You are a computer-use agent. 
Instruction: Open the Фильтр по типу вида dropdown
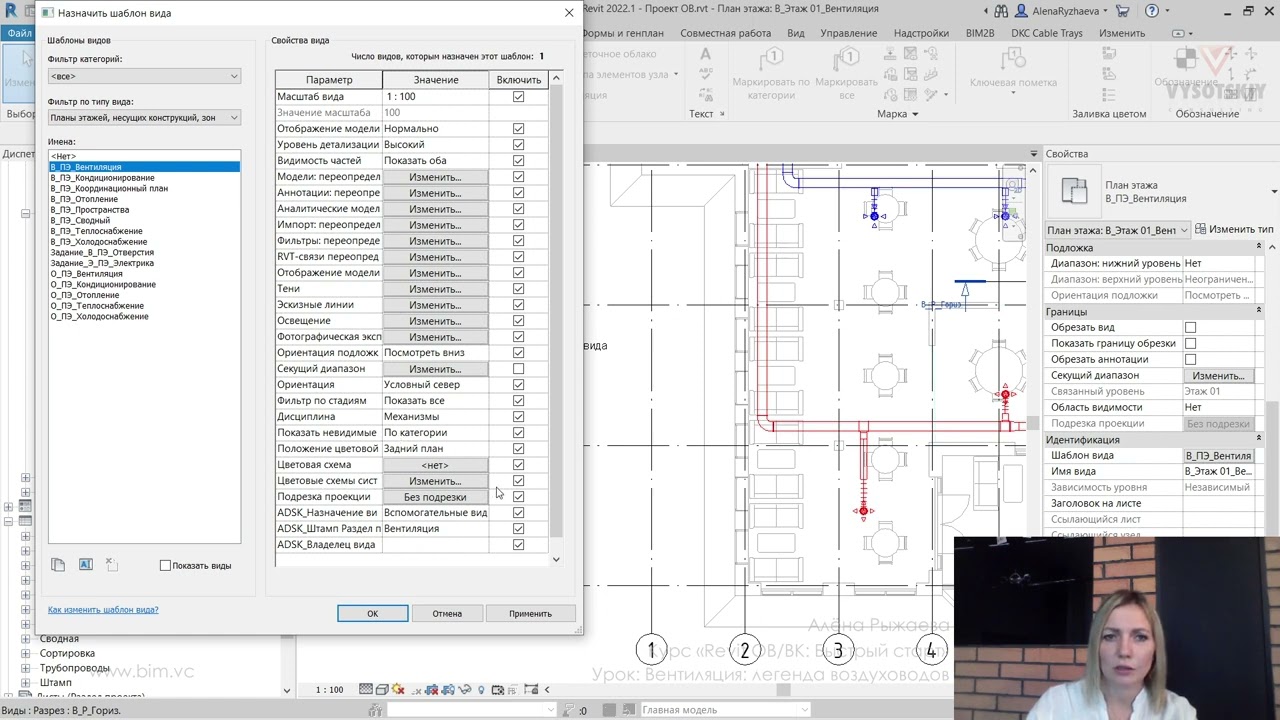tap(144, 118)
